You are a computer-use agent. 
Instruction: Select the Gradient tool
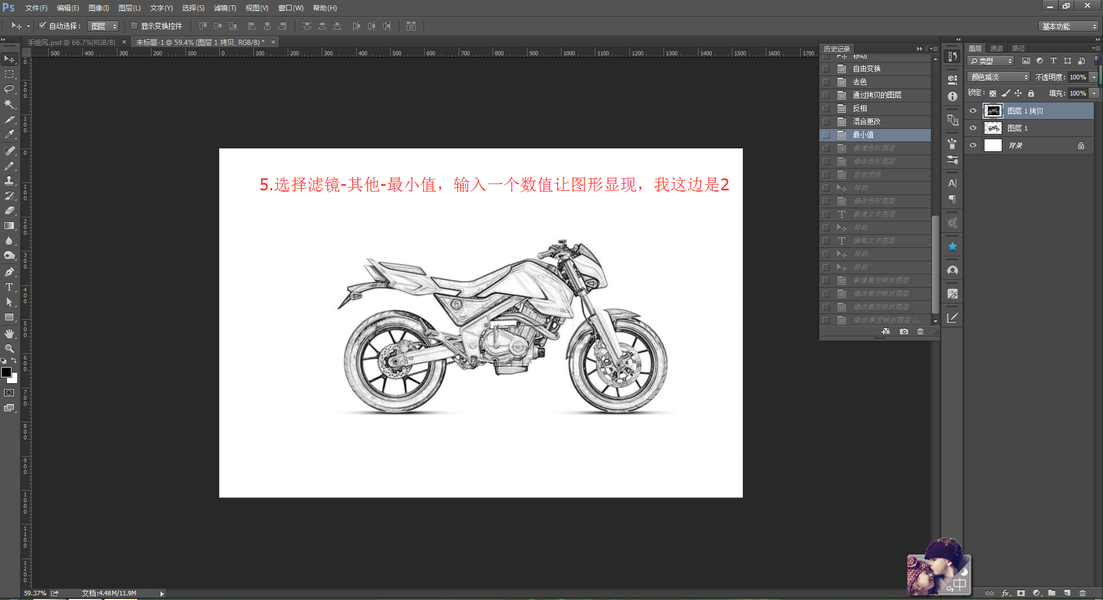tap(9, 226)
